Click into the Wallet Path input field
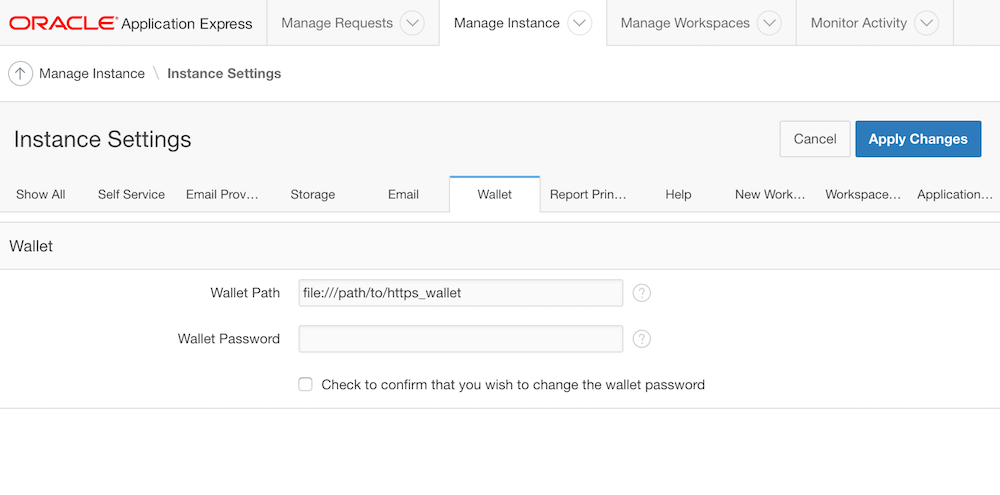Viewport: 1000px width, 495px height. 460,293
